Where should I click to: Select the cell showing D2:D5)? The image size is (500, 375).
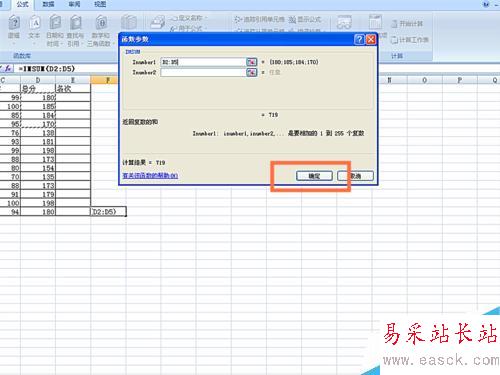pyautogui.click(x=108, y=212)
